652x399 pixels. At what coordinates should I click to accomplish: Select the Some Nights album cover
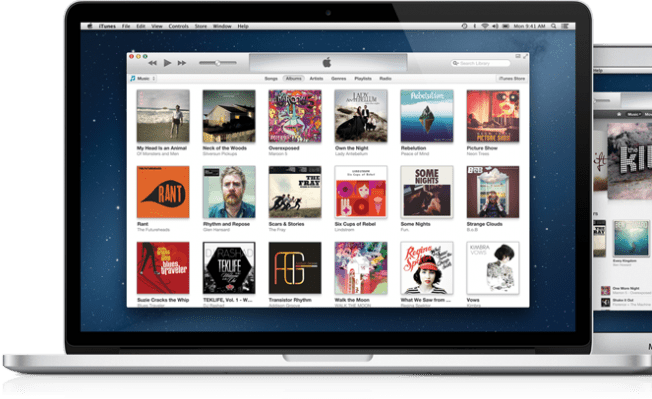[427, 192]
